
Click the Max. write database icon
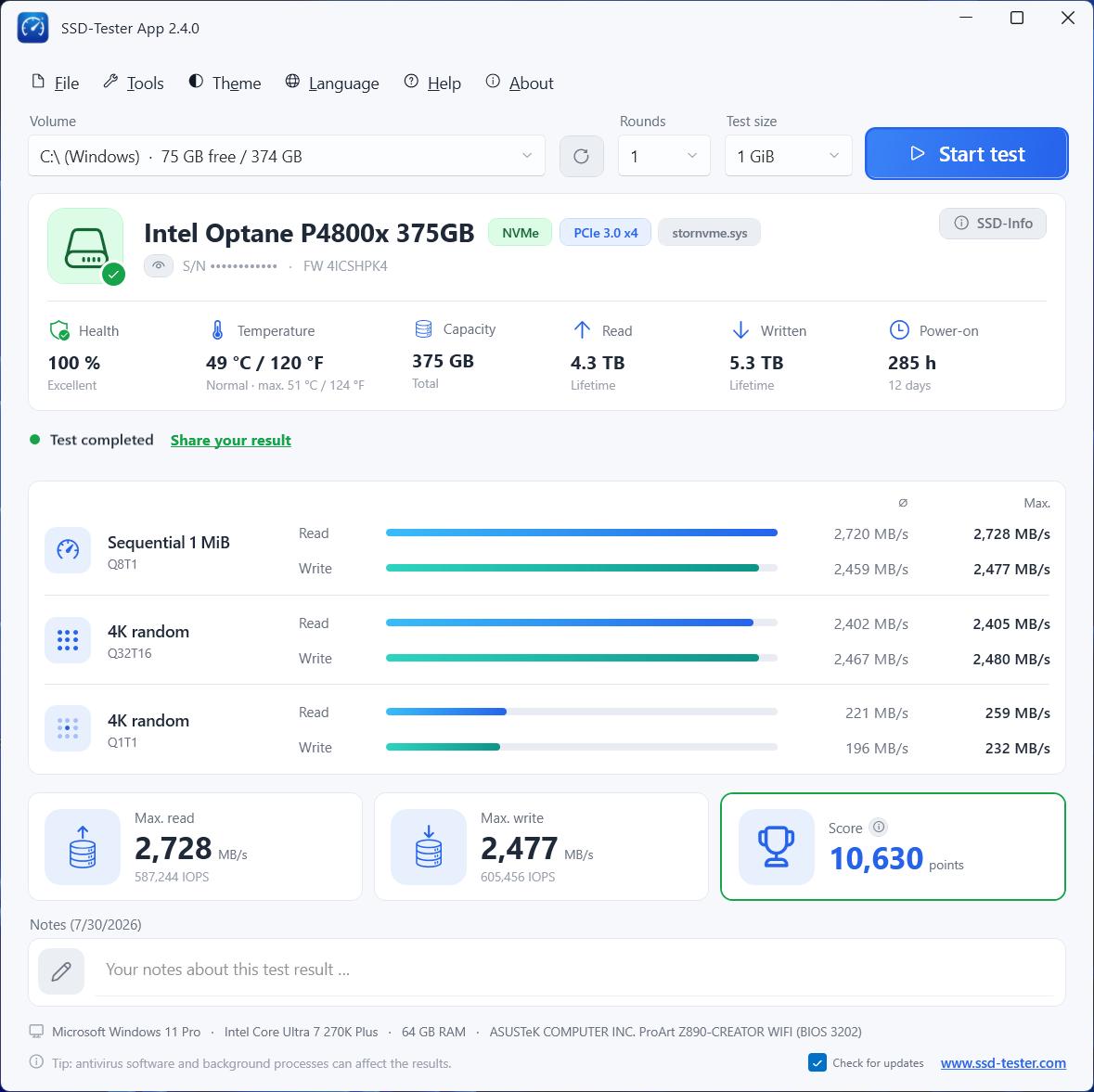coord(429,846)
